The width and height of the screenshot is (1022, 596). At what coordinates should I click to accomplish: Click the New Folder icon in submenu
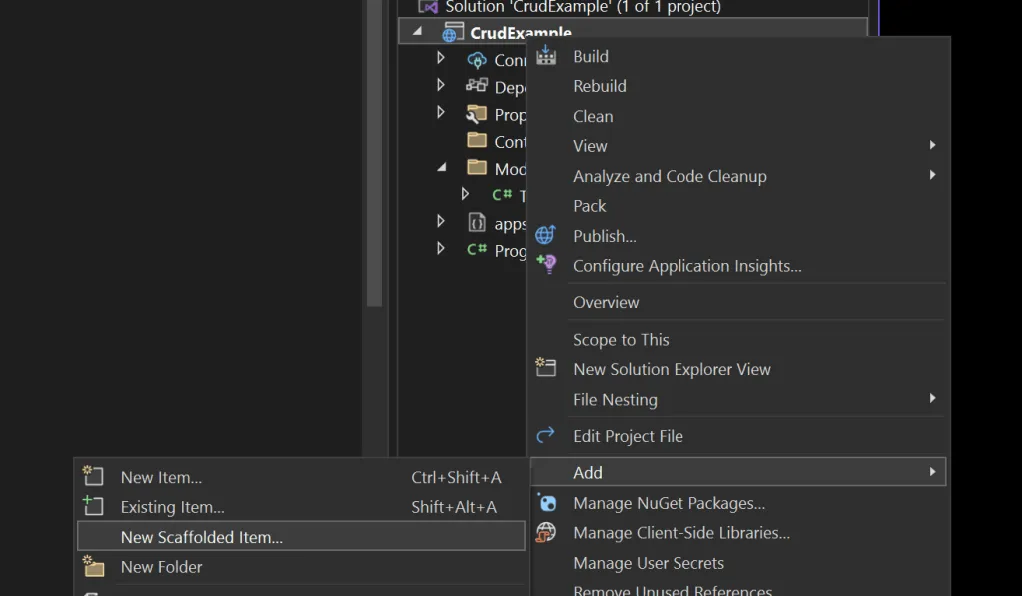(93, 566)
